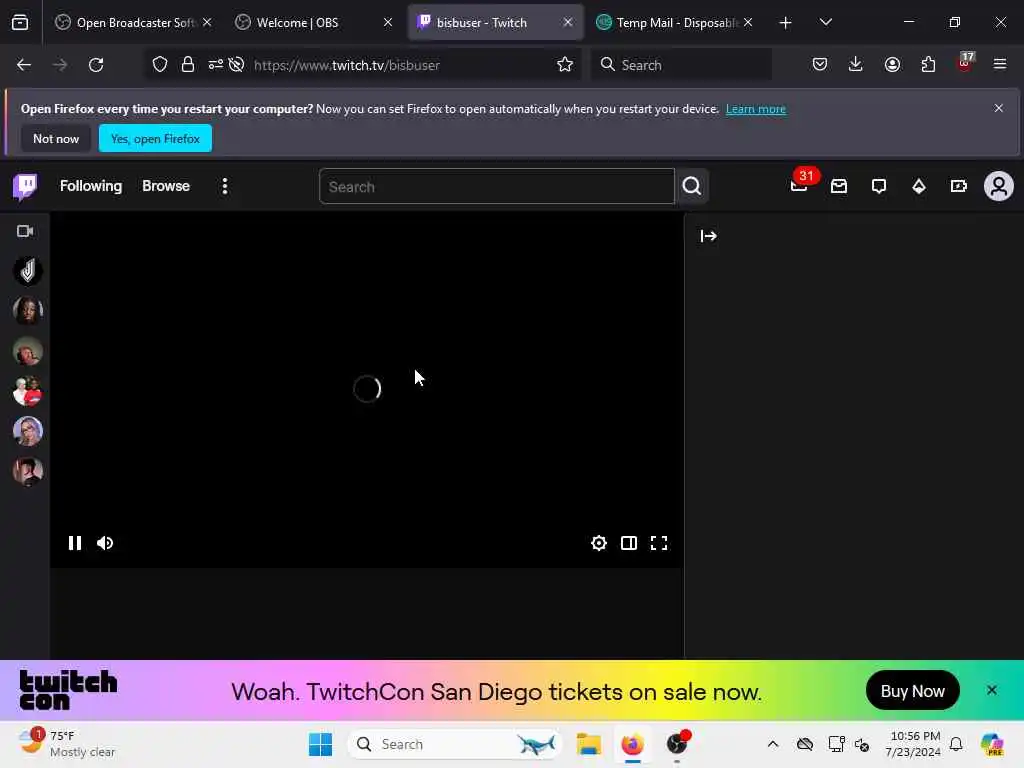Open the three-dot more menu on Twitch
The image size is (1024, 768).
coord(225,186)
